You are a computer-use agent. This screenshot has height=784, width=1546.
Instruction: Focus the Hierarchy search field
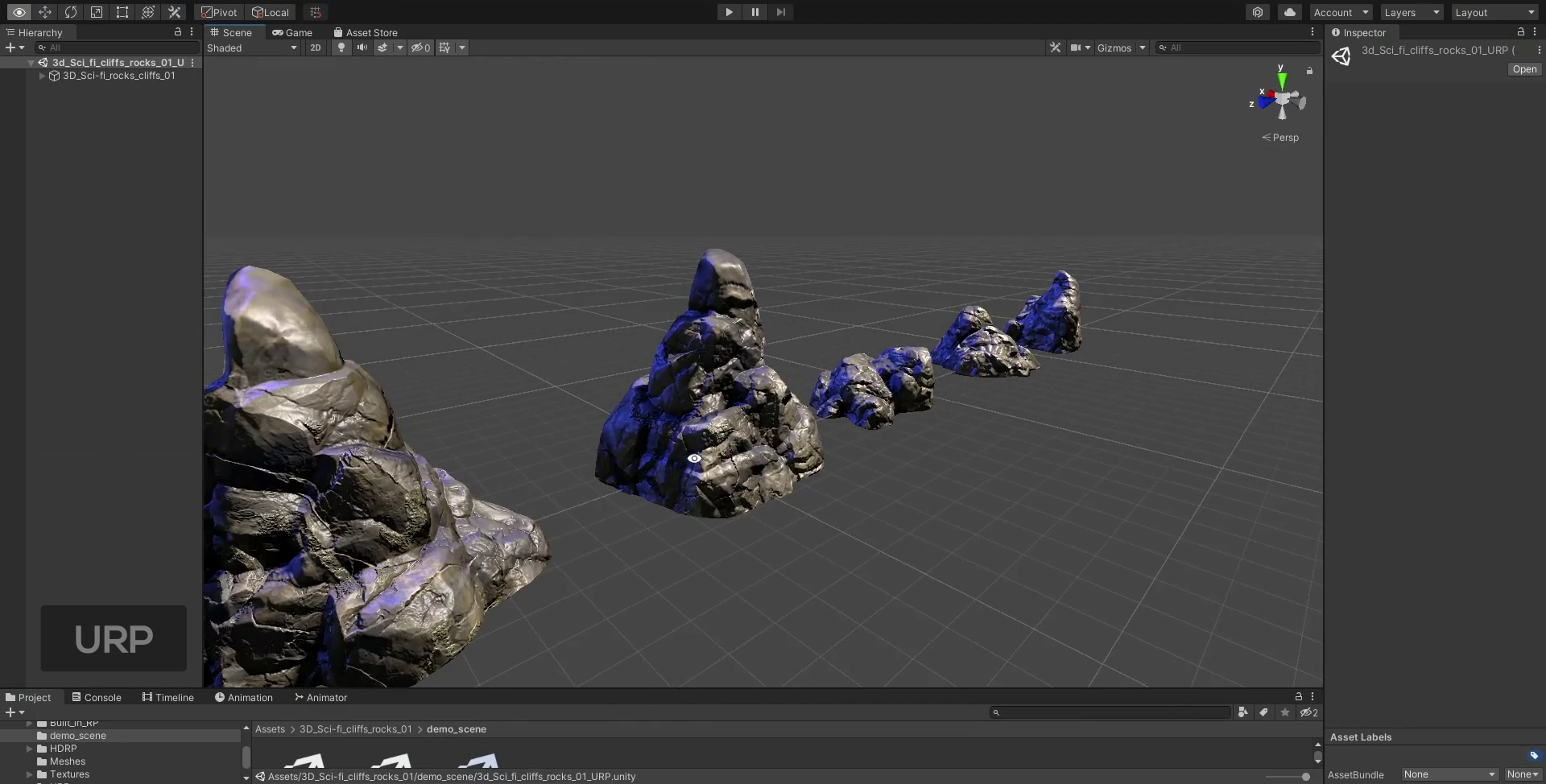117,47
